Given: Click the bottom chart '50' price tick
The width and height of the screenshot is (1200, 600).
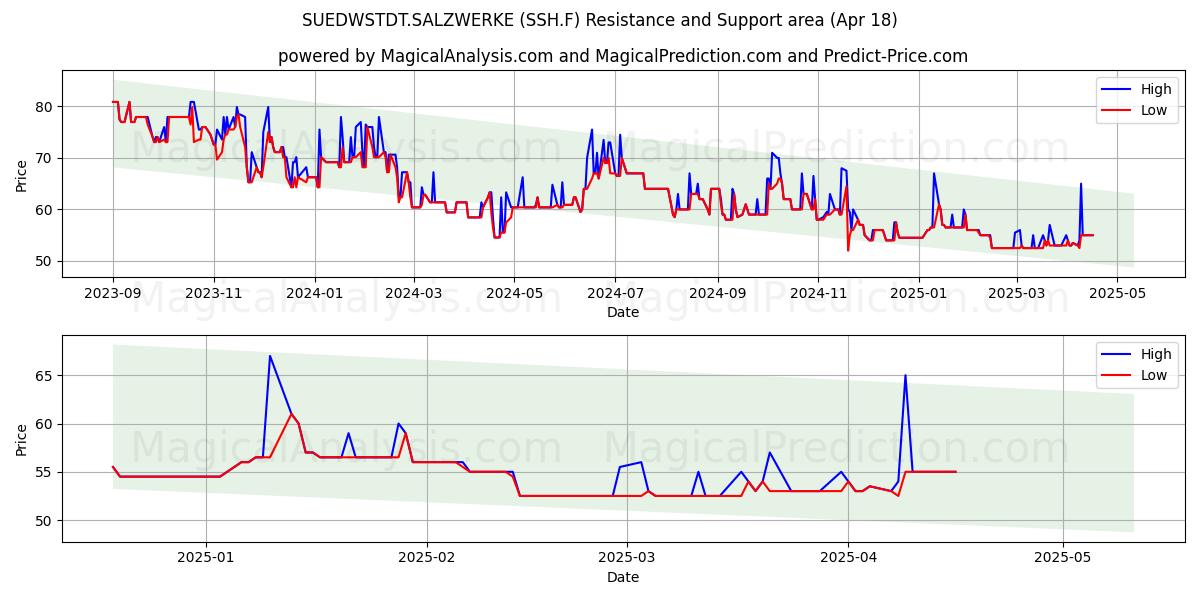Looking at the screenshot, I should 46,521.
